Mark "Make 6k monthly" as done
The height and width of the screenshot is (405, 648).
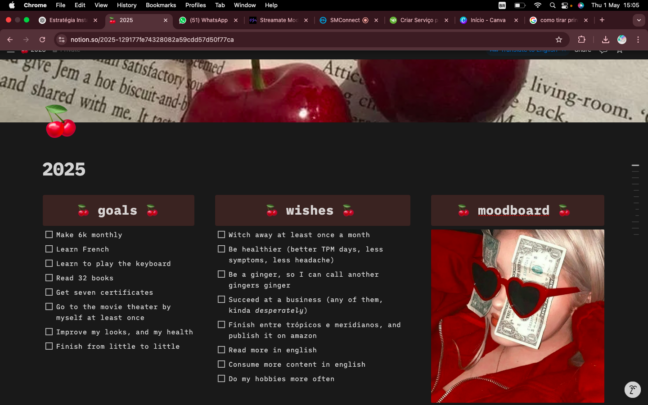coord(49,235)
